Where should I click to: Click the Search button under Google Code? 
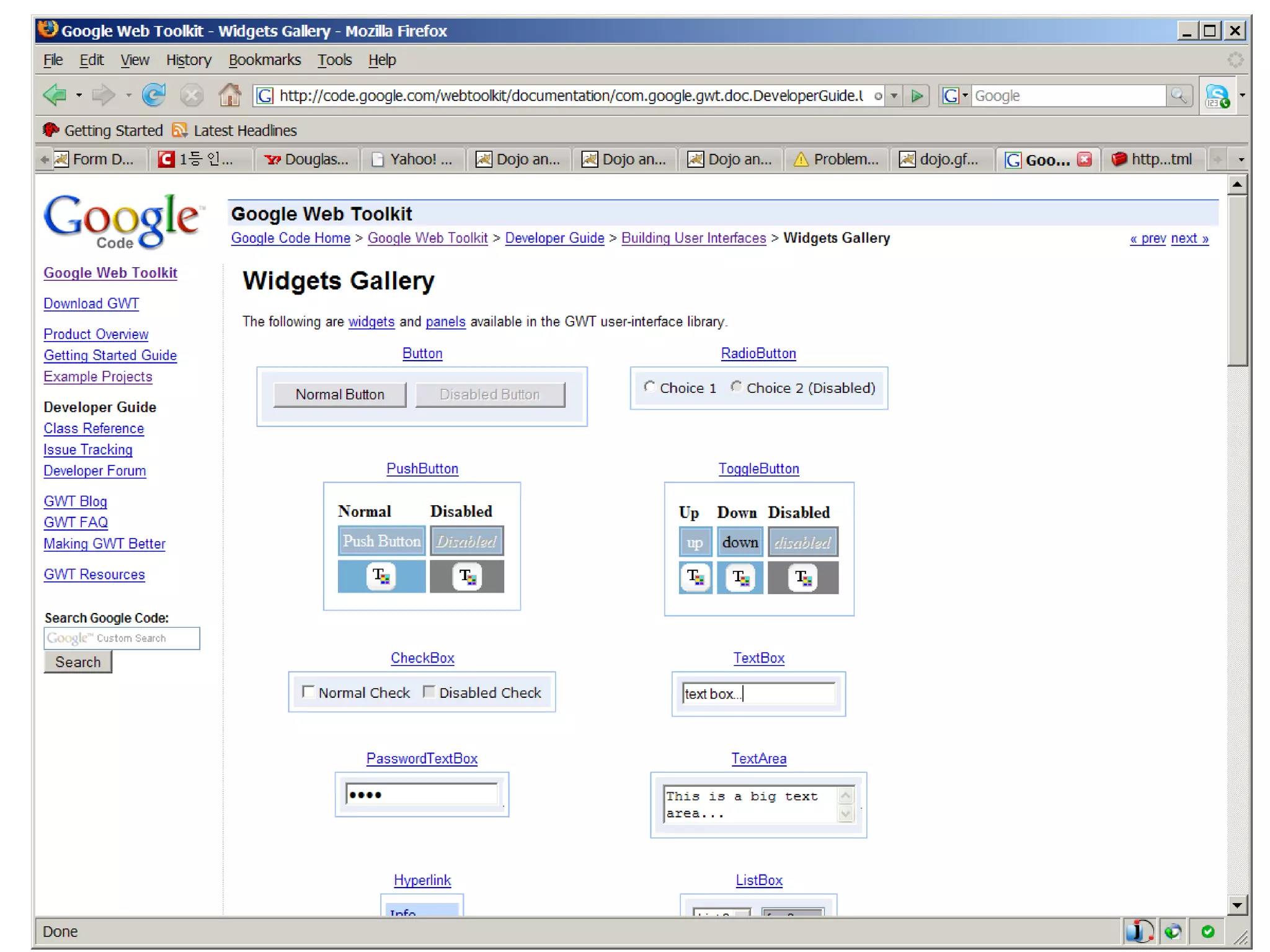pyautogui.click(x=78, y=662)
